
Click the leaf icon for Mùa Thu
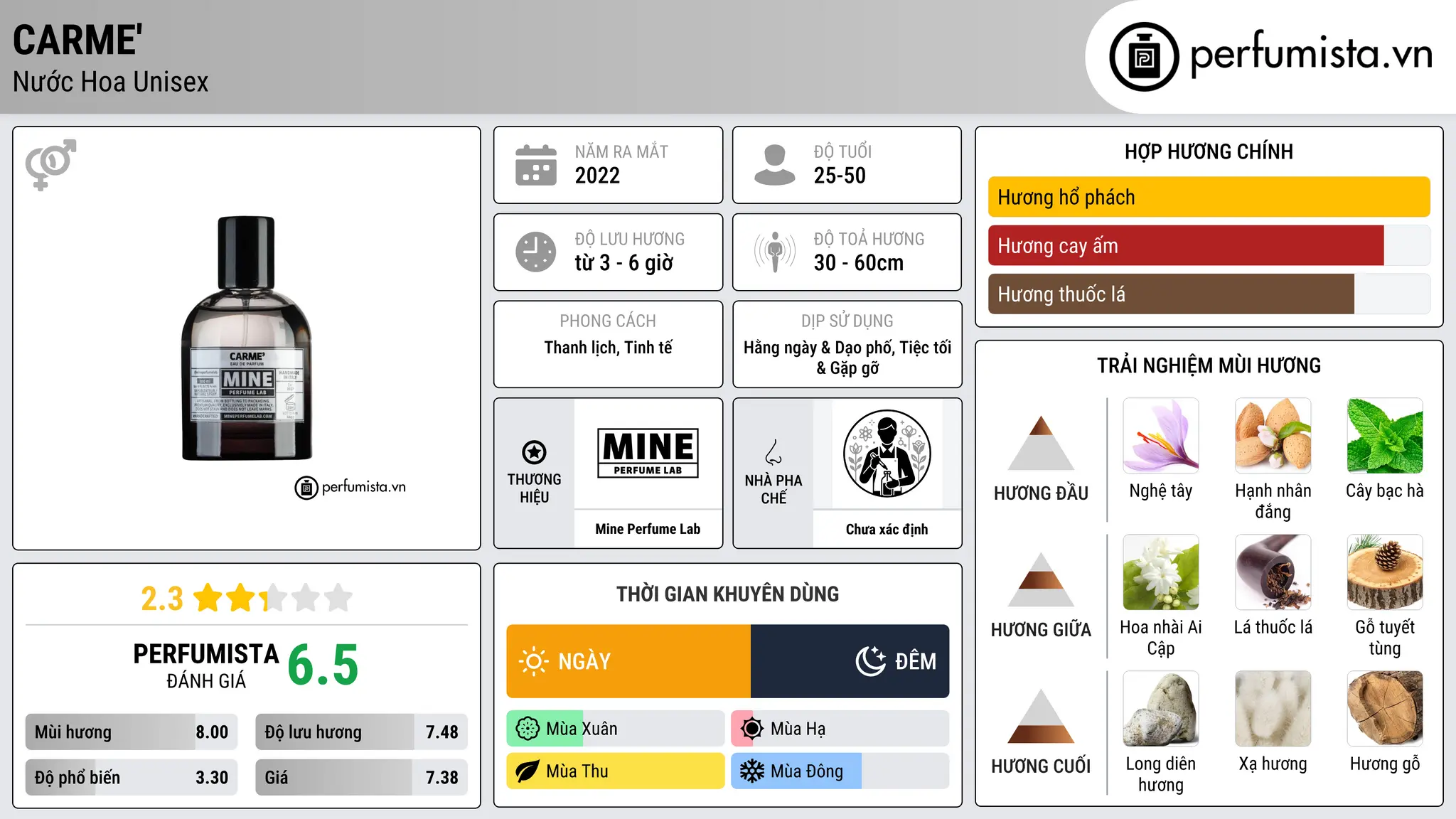[528, 771]
